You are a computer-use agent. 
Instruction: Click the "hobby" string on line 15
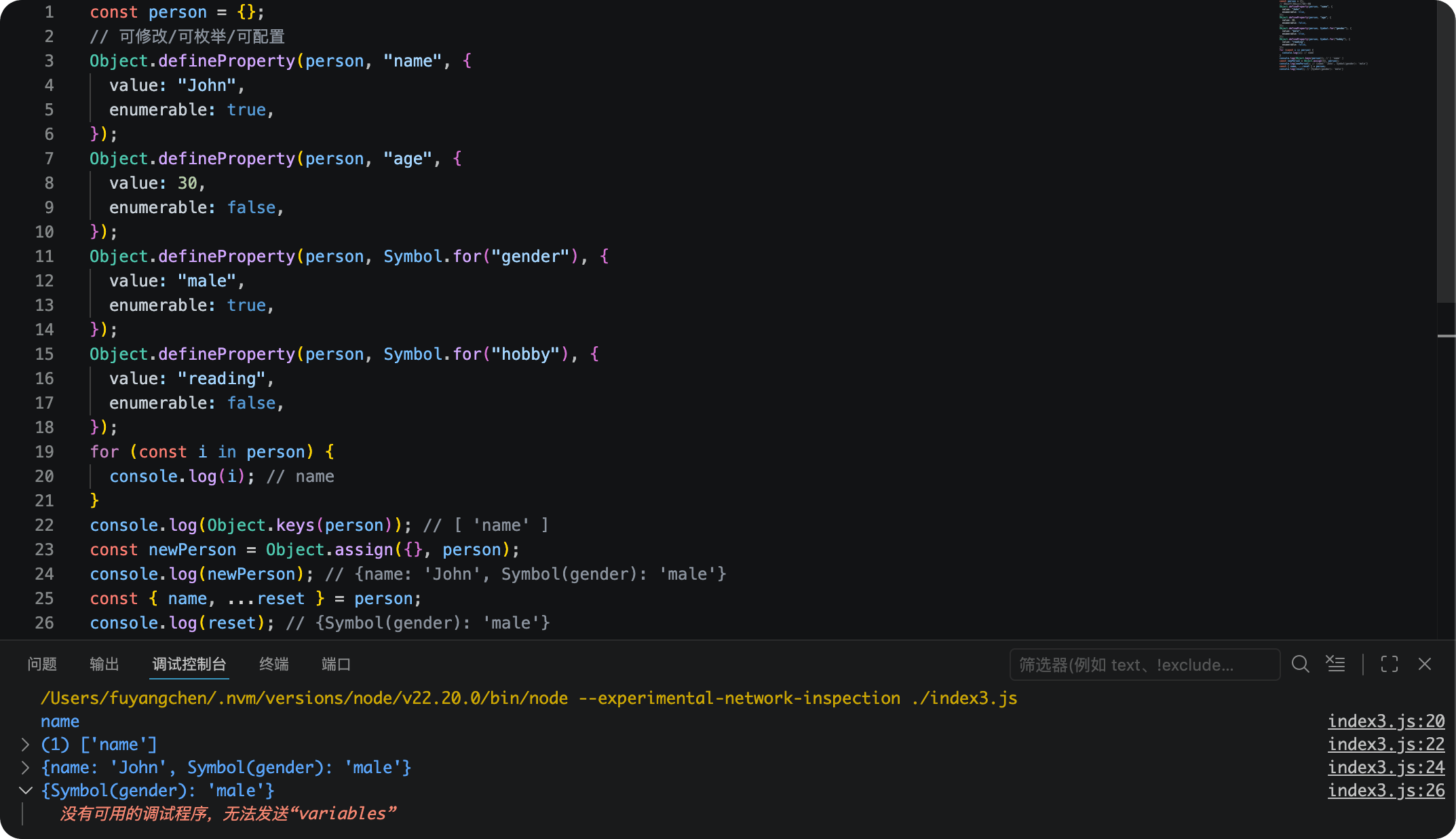click(x=525, y=354)
